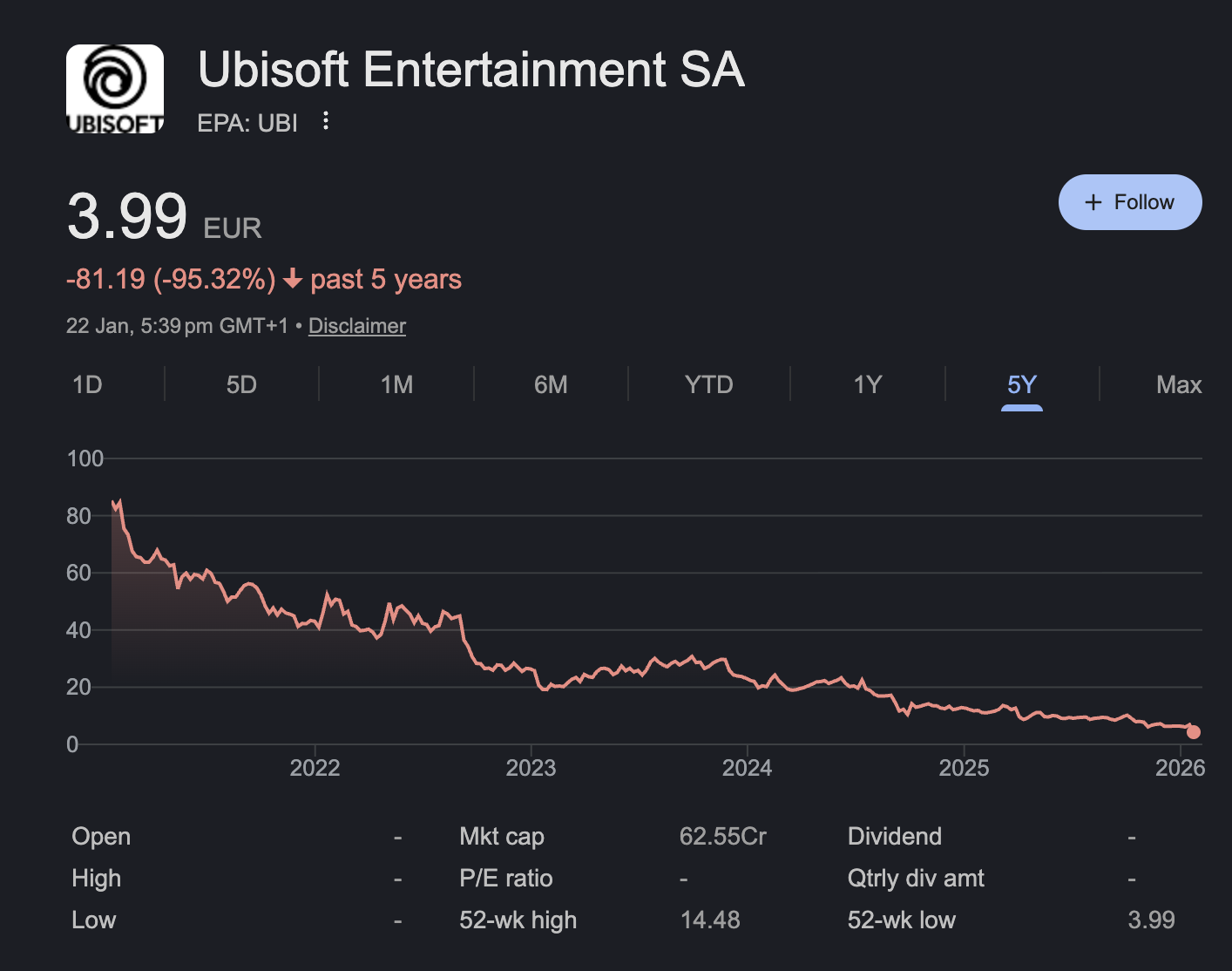1232x971 pixels.
Task: Click the 3.99 EUR price heading
Action: click(127, 217)
